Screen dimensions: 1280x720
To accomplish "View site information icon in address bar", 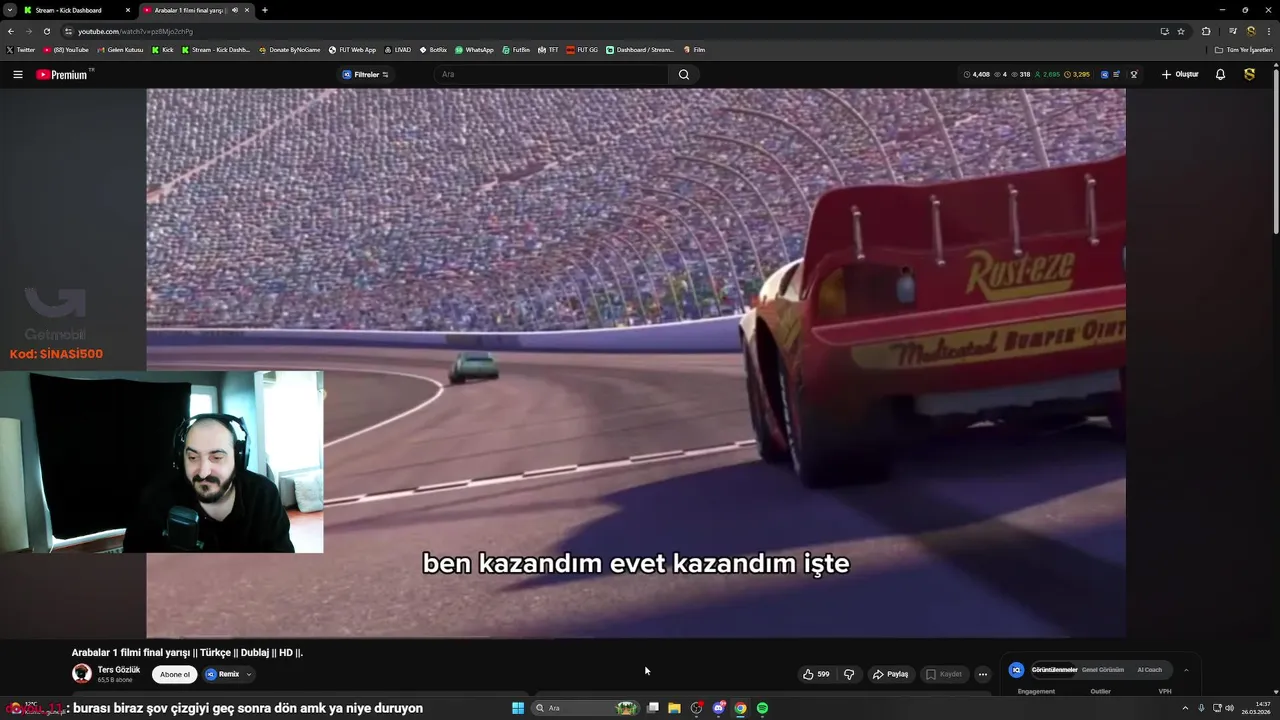I will click(x=68, y=31).
